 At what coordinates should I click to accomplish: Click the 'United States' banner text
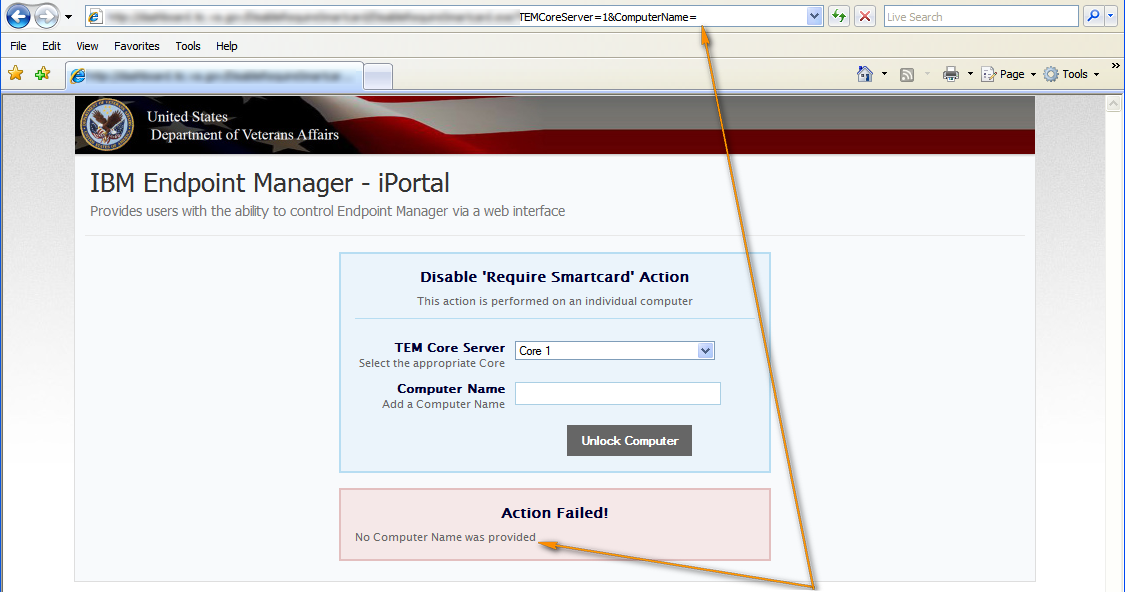click(187, 116)
